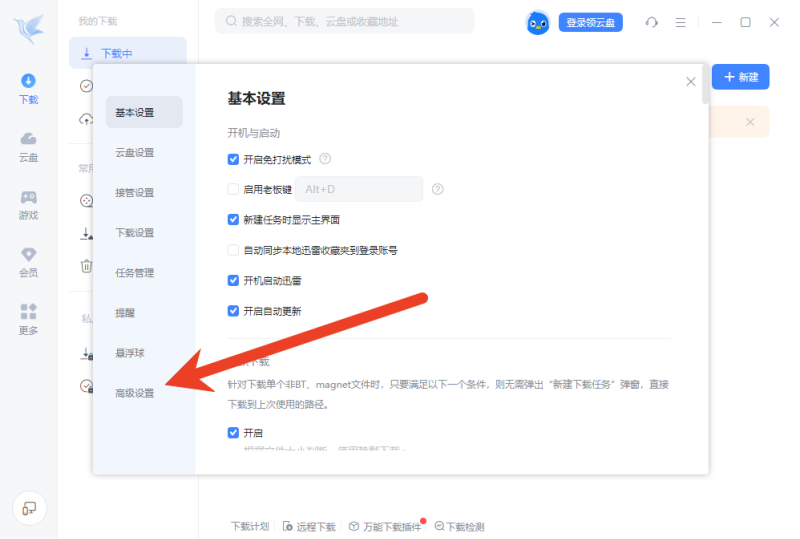The height and width of the screenshot is (539, 800).
Task: Click the 新建 new task button
Action: tap(740, 77)
